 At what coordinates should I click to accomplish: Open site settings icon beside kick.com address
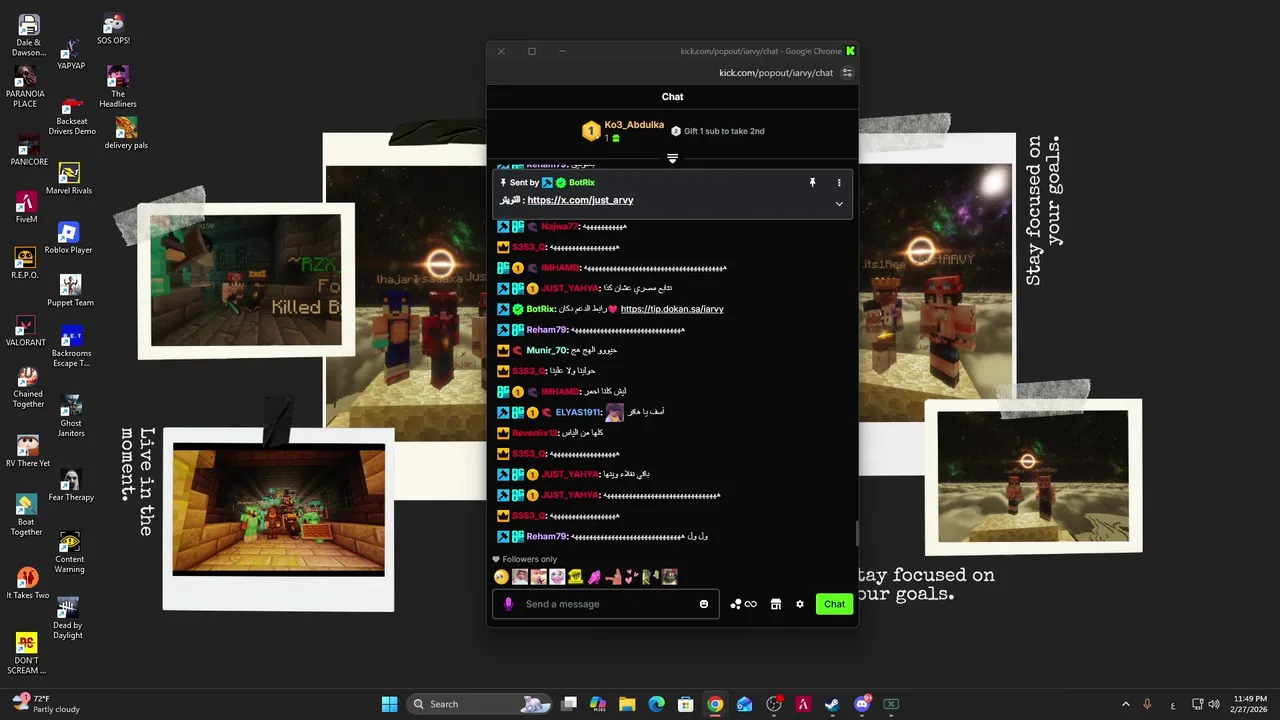click(847, 73)
